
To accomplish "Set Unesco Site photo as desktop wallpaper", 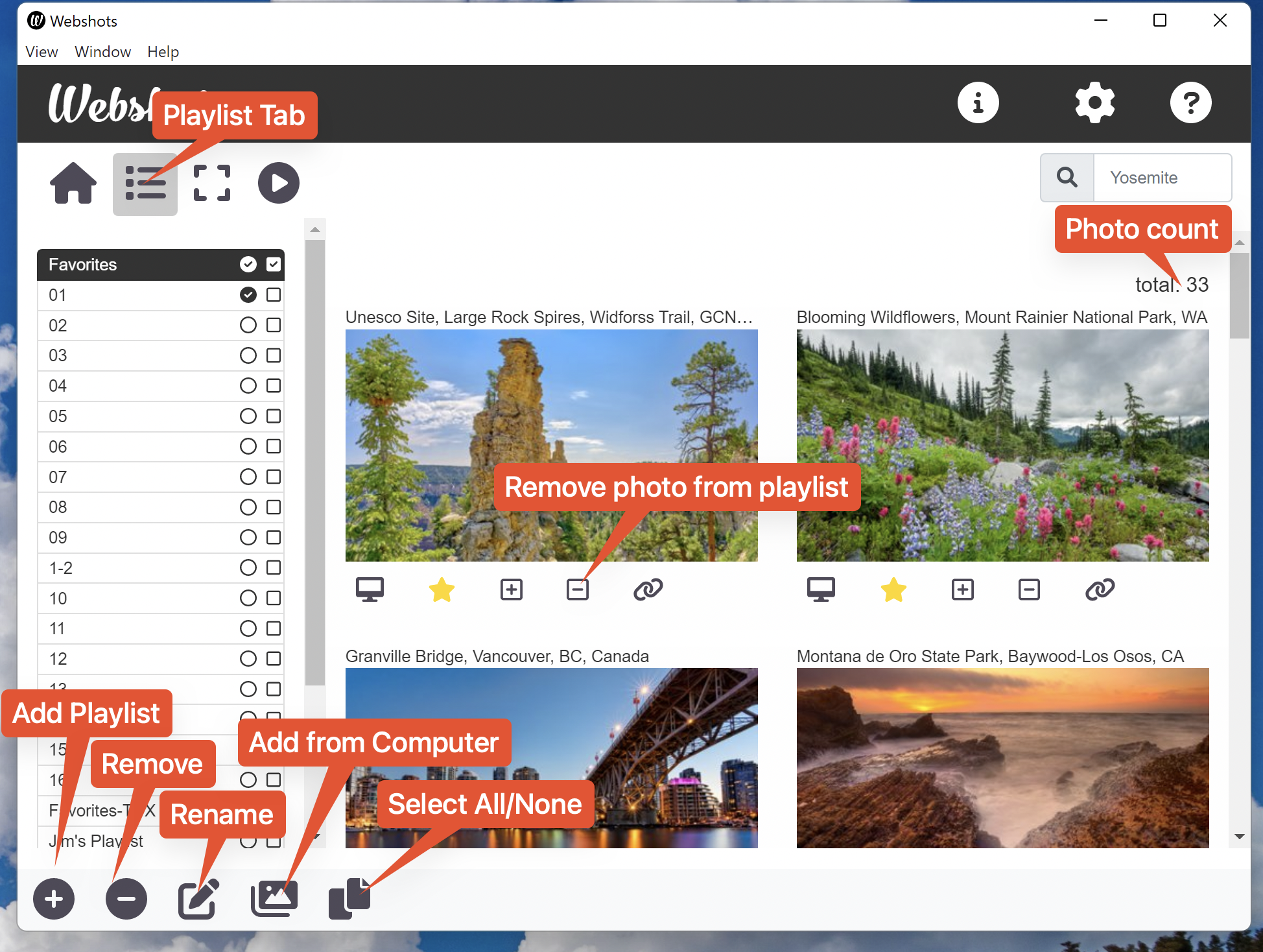I will (x=370, y=589).
